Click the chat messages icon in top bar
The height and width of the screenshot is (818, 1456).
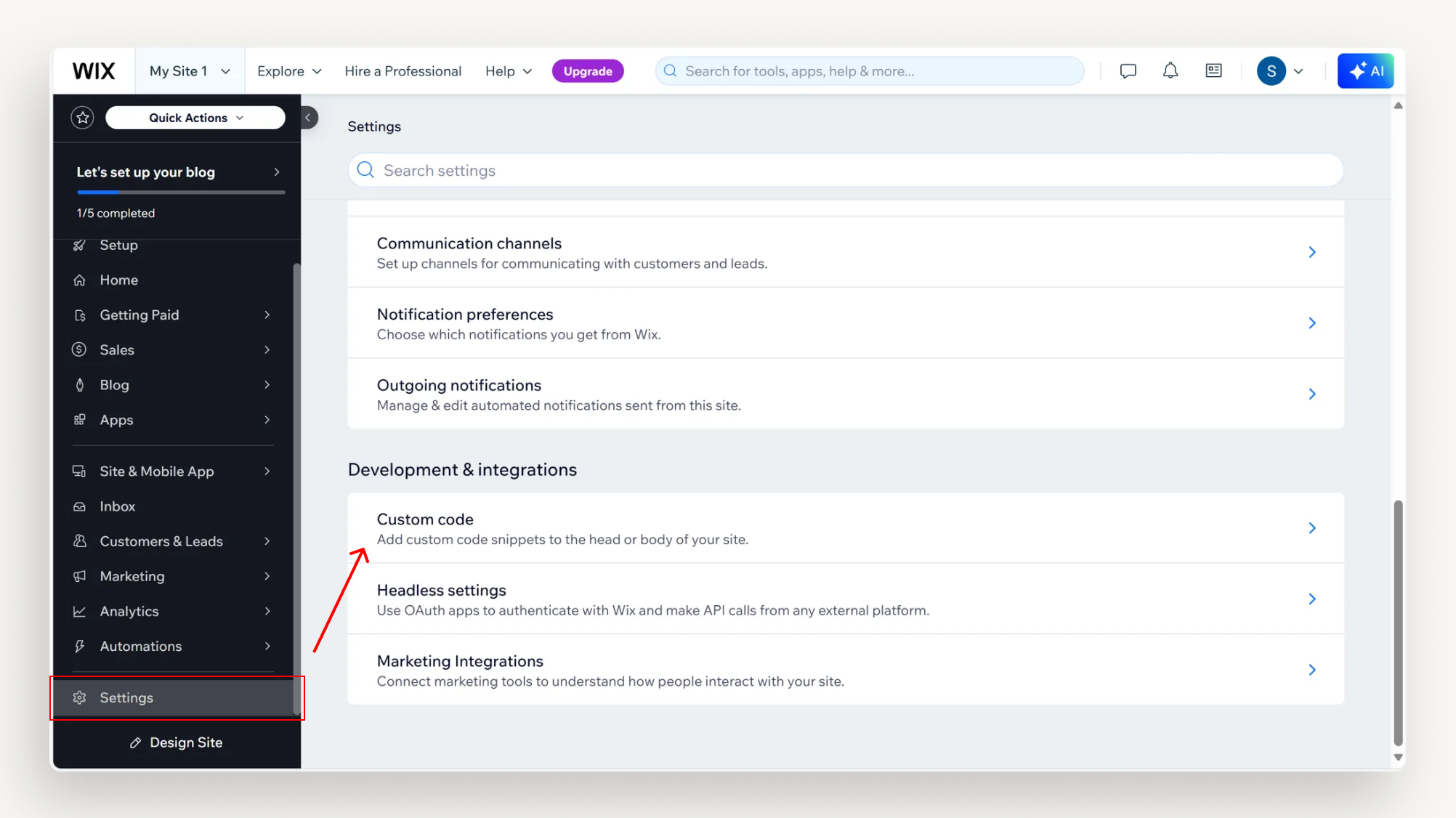click(1128, 71)
